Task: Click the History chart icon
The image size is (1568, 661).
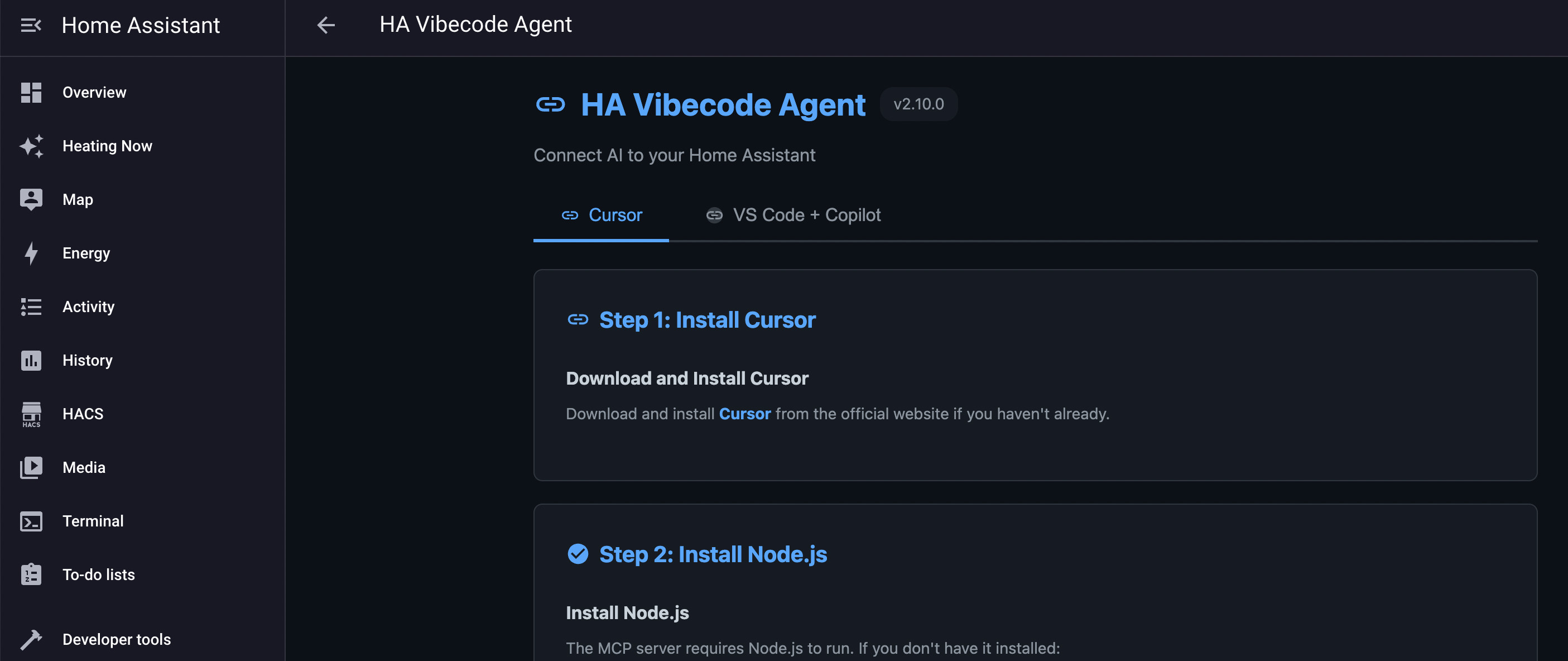Action: pyautogui.click(x=31, y=360)
